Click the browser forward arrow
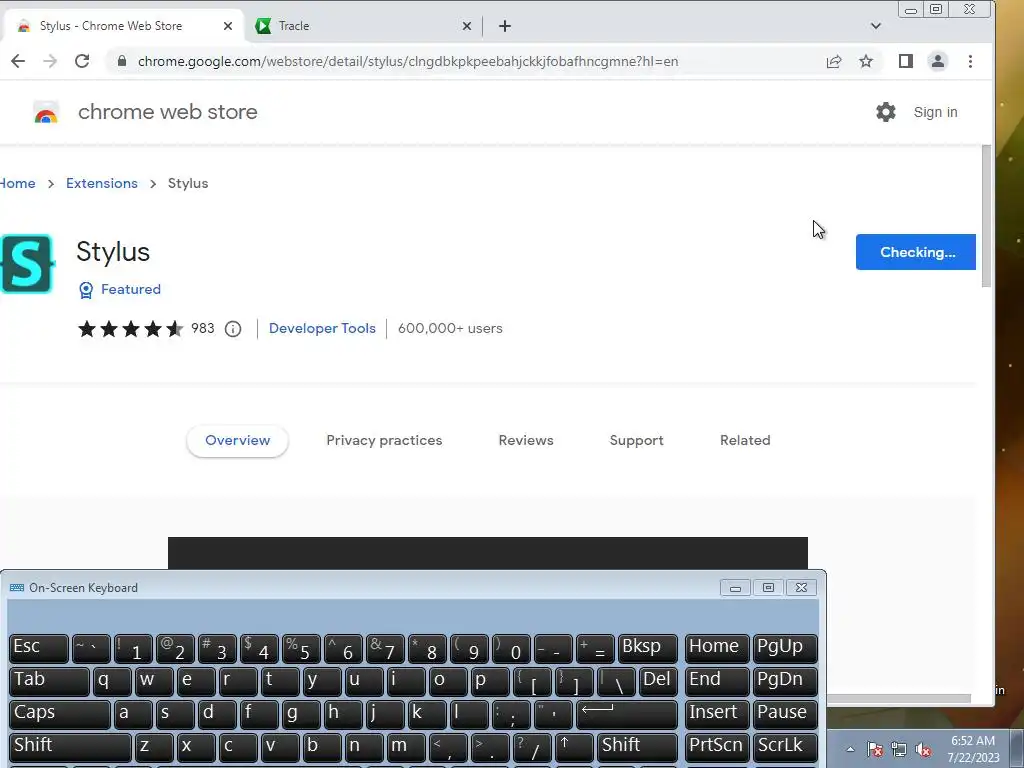The width and height of the screenshot is (1024, 768). tap(50, 61)
